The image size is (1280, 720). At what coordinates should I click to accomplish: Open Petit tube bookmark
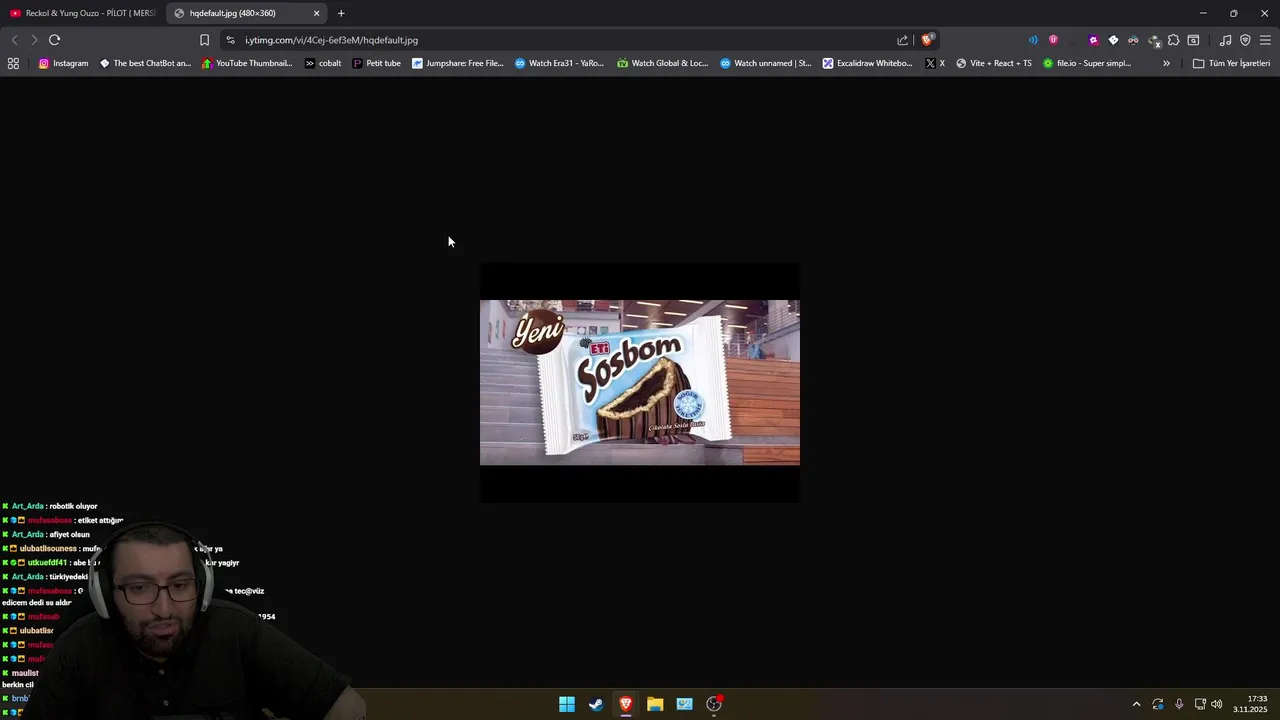pos(376,63)
